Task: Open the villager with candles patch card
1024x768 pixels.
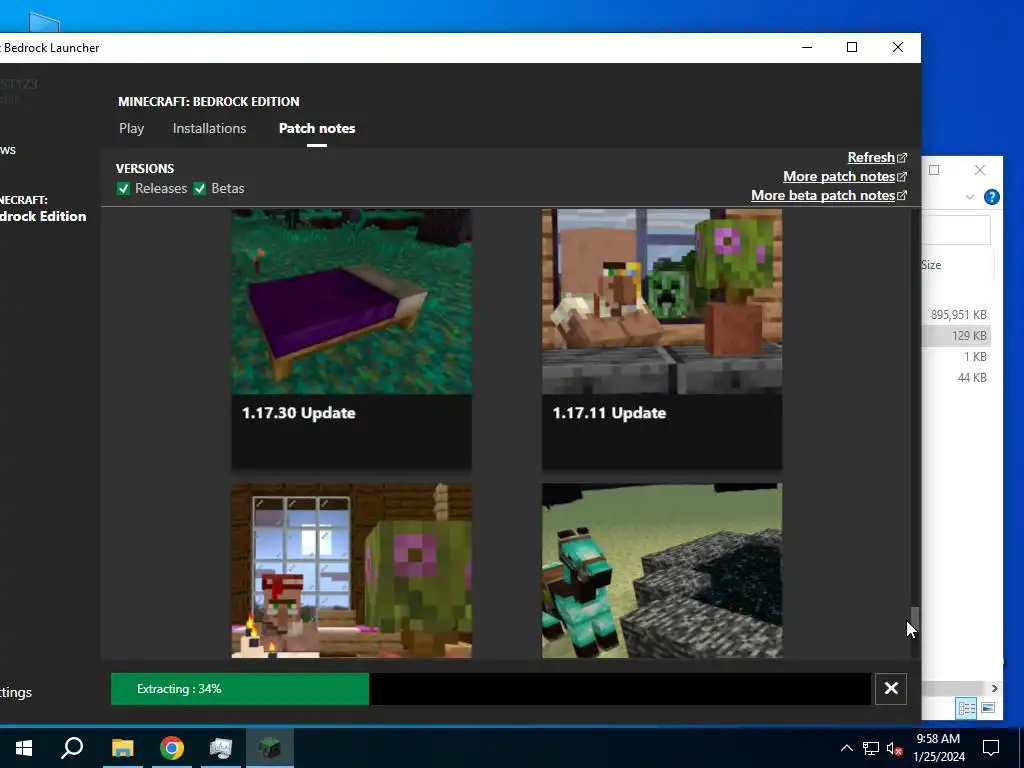Action: (x=351, y=570)
